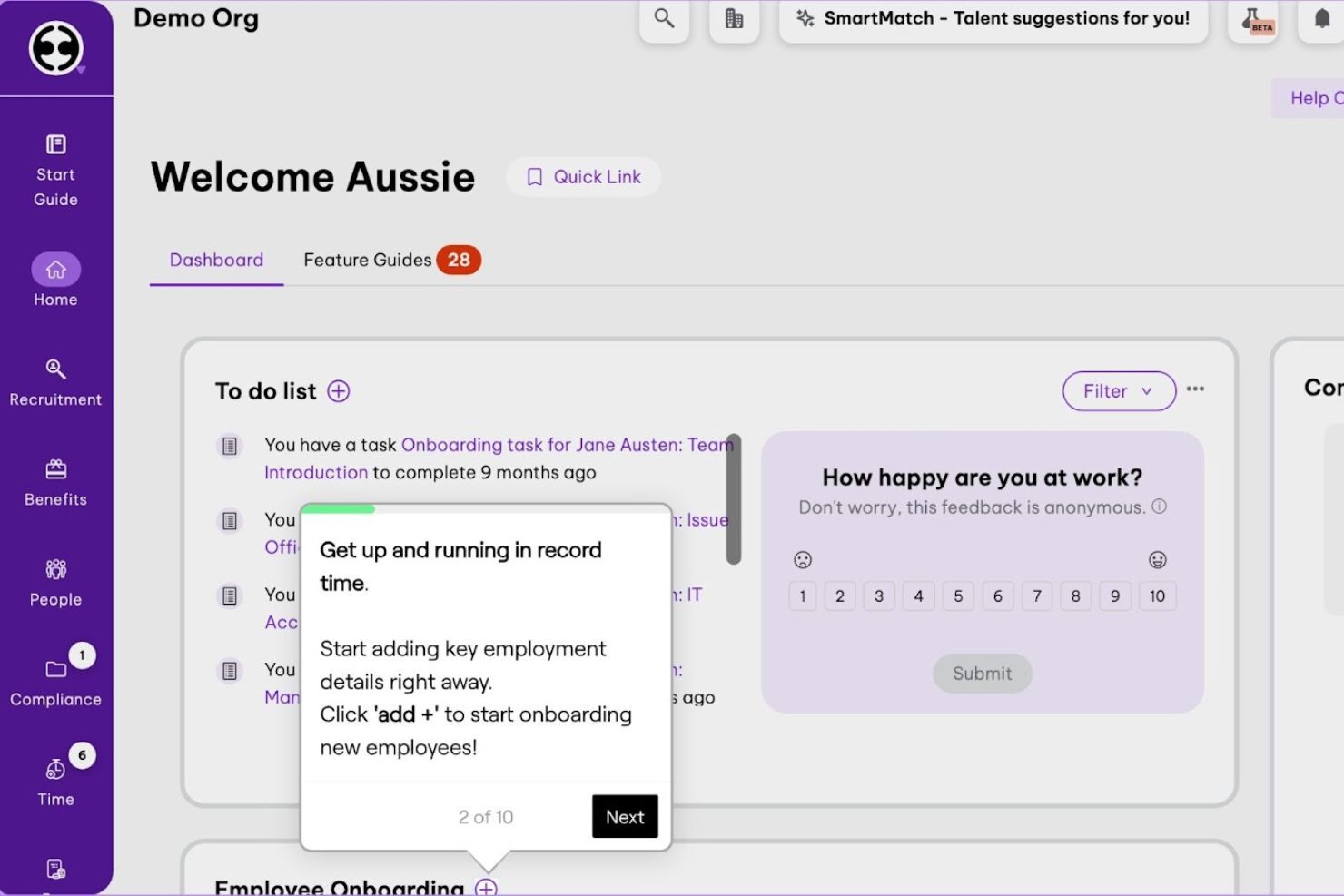
Task: Select happiness rating 7
Action: click(x=1036, y=596)
